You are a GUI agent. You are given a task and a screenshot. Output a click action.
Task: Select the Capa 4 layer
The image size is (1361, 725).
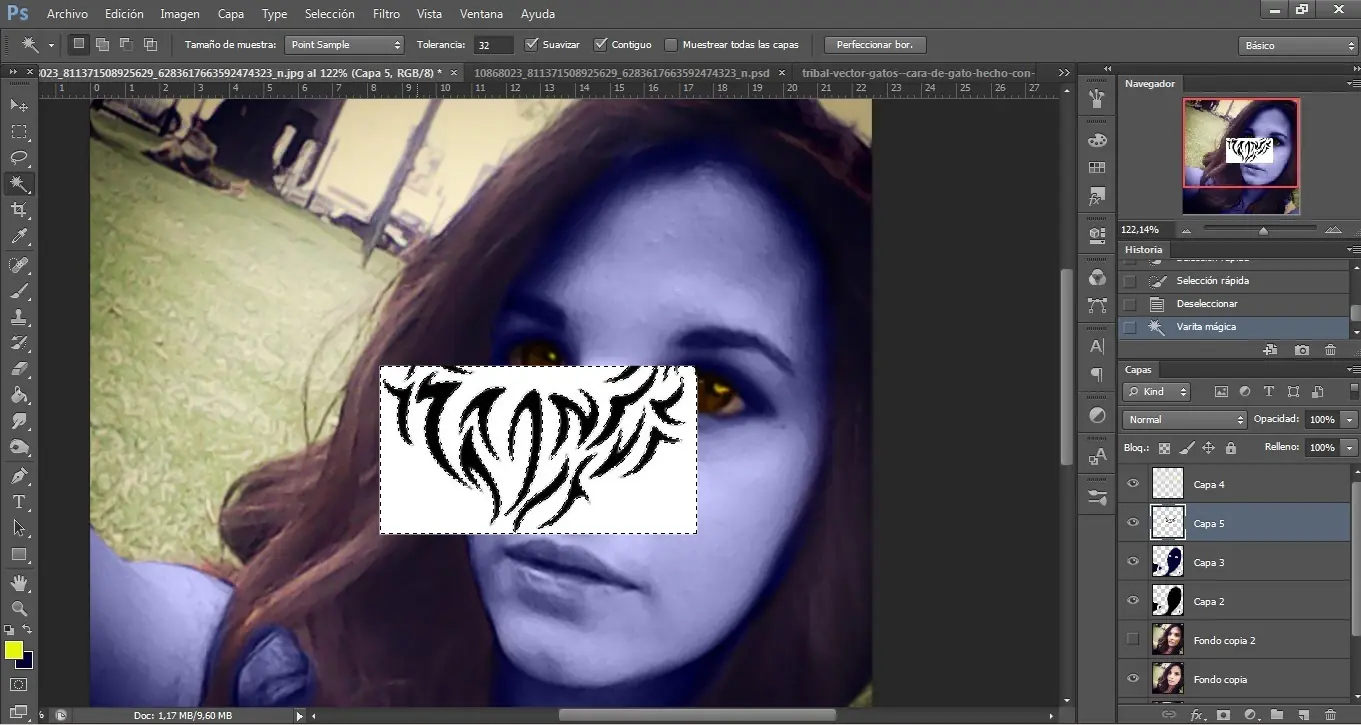[1234, 484]
